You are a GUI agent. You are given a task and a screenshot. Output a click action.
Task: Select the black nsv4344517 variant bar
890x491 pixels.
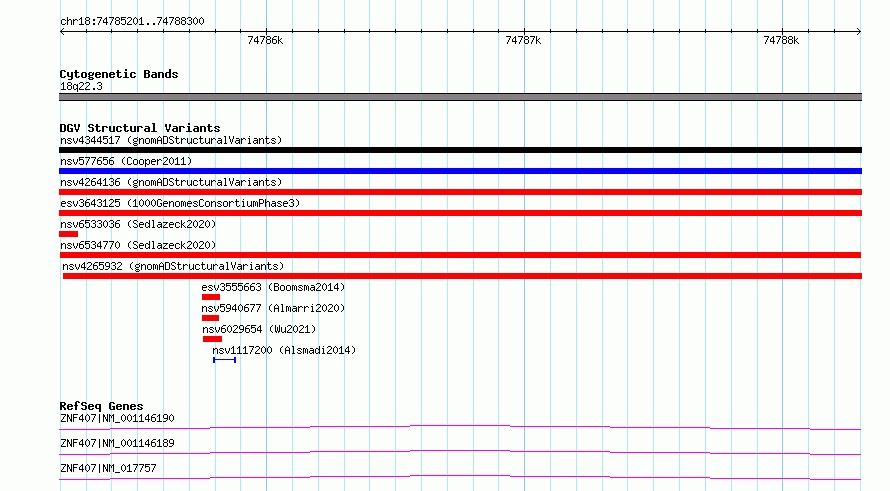[460, 150]
